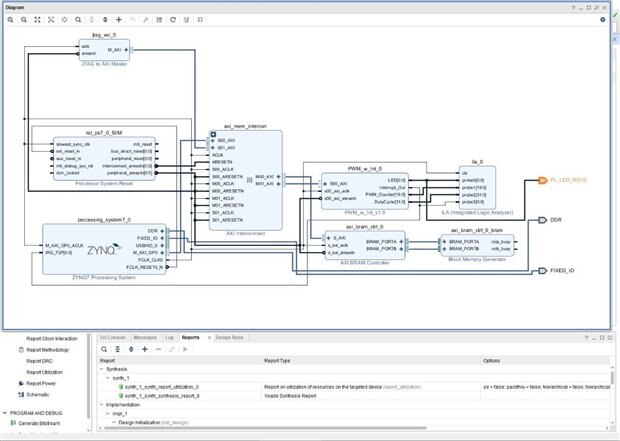Expand the S00_AXI port on axi_mem_intercon

[211, 141]
